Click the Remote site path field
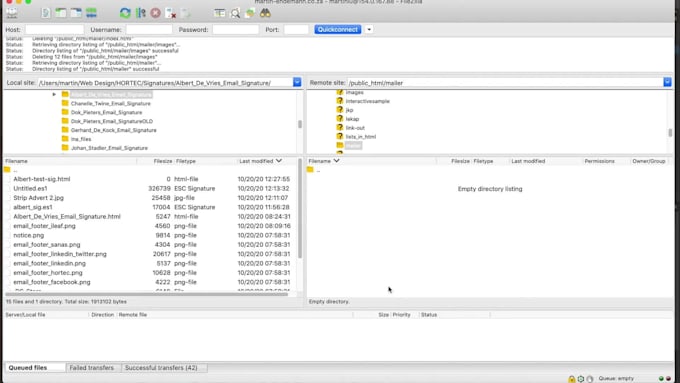Viewport: 680px width, 383px height. 505,82
